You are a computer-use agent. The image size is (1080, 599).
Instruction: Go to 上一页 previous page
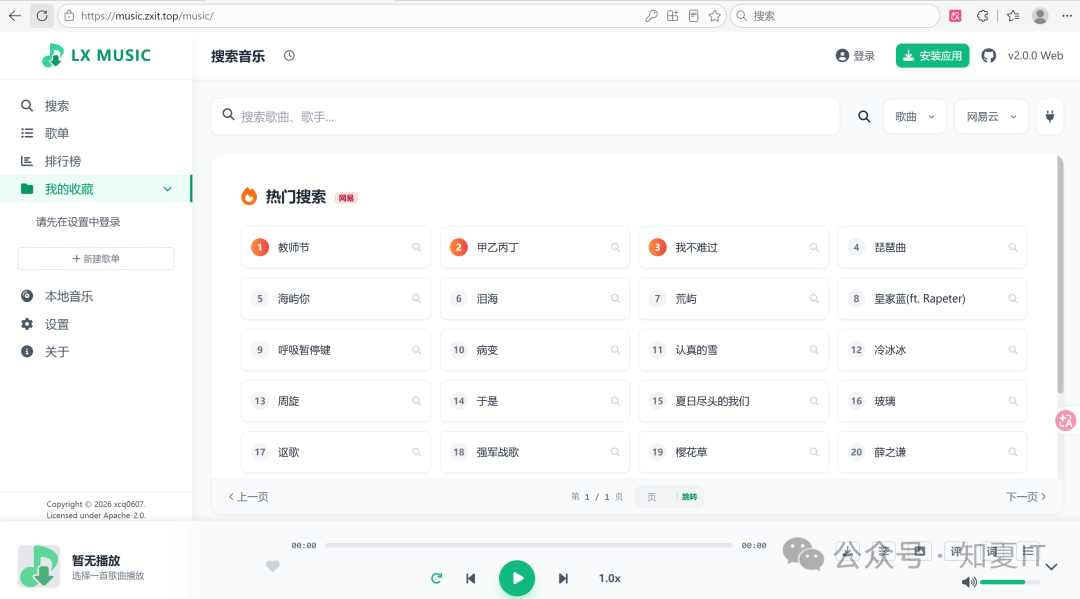click(248, 496)
